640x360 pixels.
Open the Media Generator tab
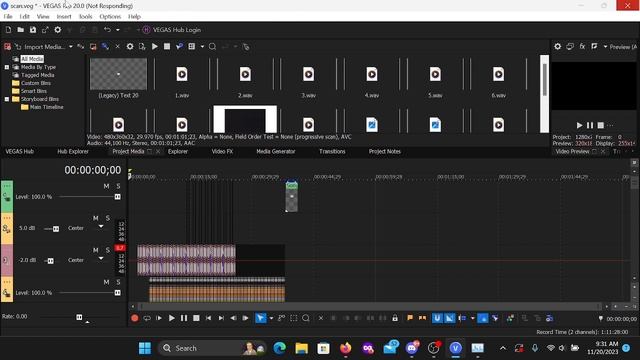[x=276, y=151]
